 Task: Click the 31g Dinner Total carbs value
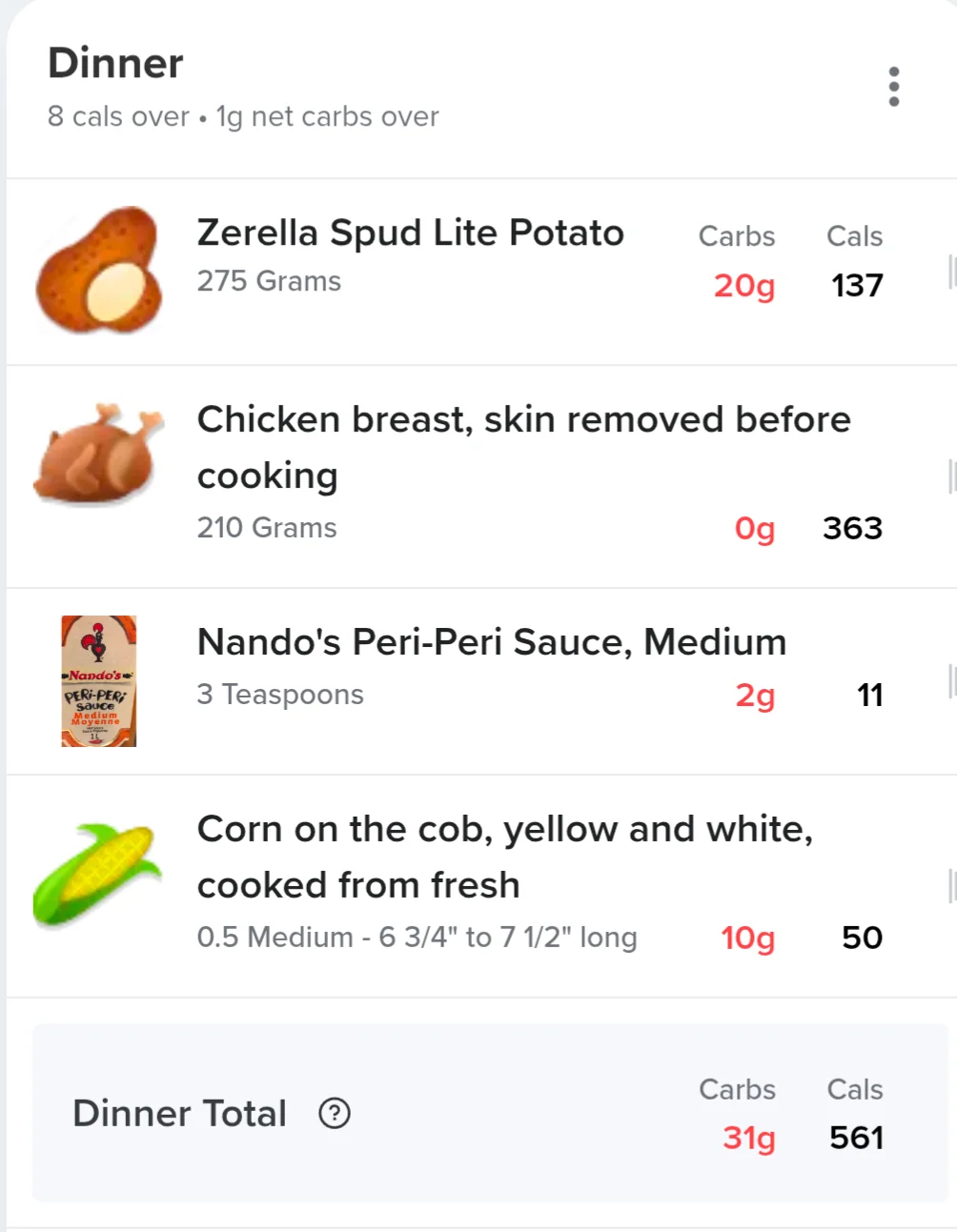(749, 1137)
